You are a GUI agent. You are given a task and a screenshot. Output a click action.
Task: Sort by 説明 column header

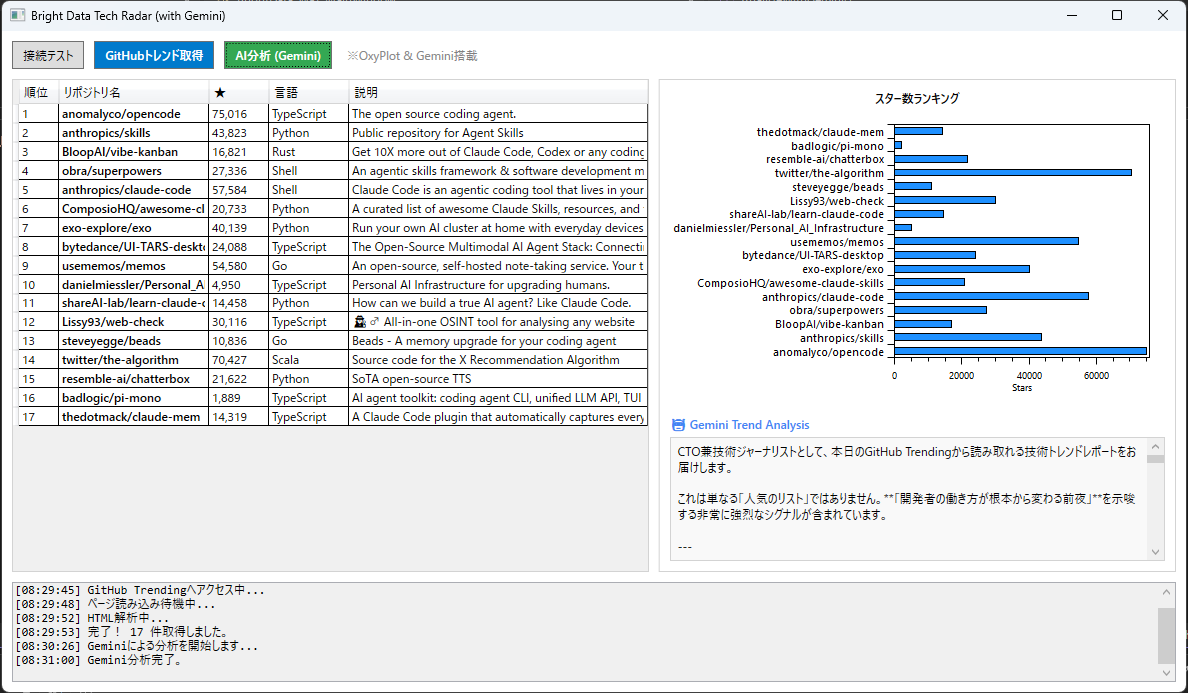(498, 92)
